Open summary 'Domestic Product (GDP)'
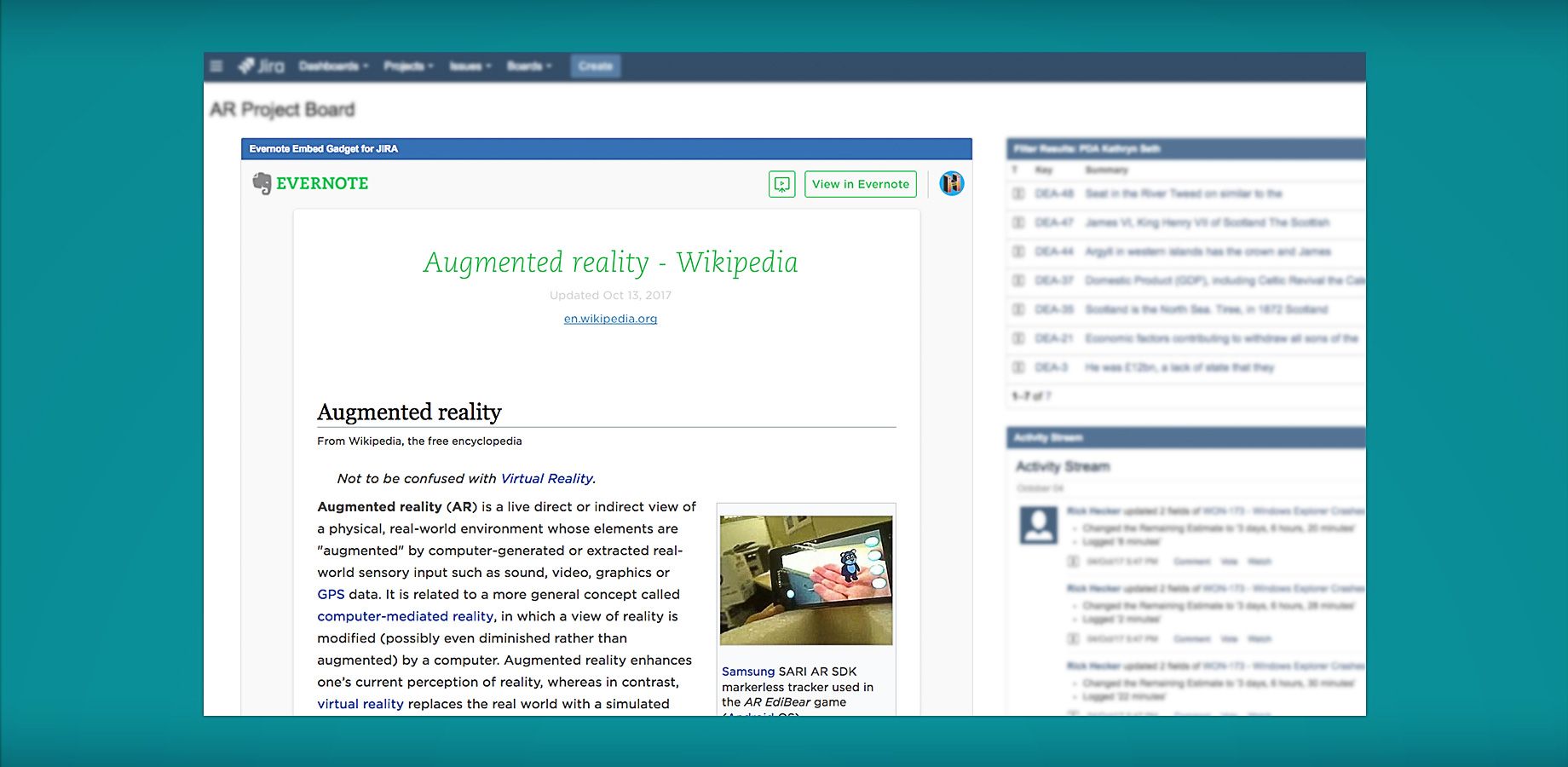Viewport: 1568px width, 767px height. click(1225, 280)
